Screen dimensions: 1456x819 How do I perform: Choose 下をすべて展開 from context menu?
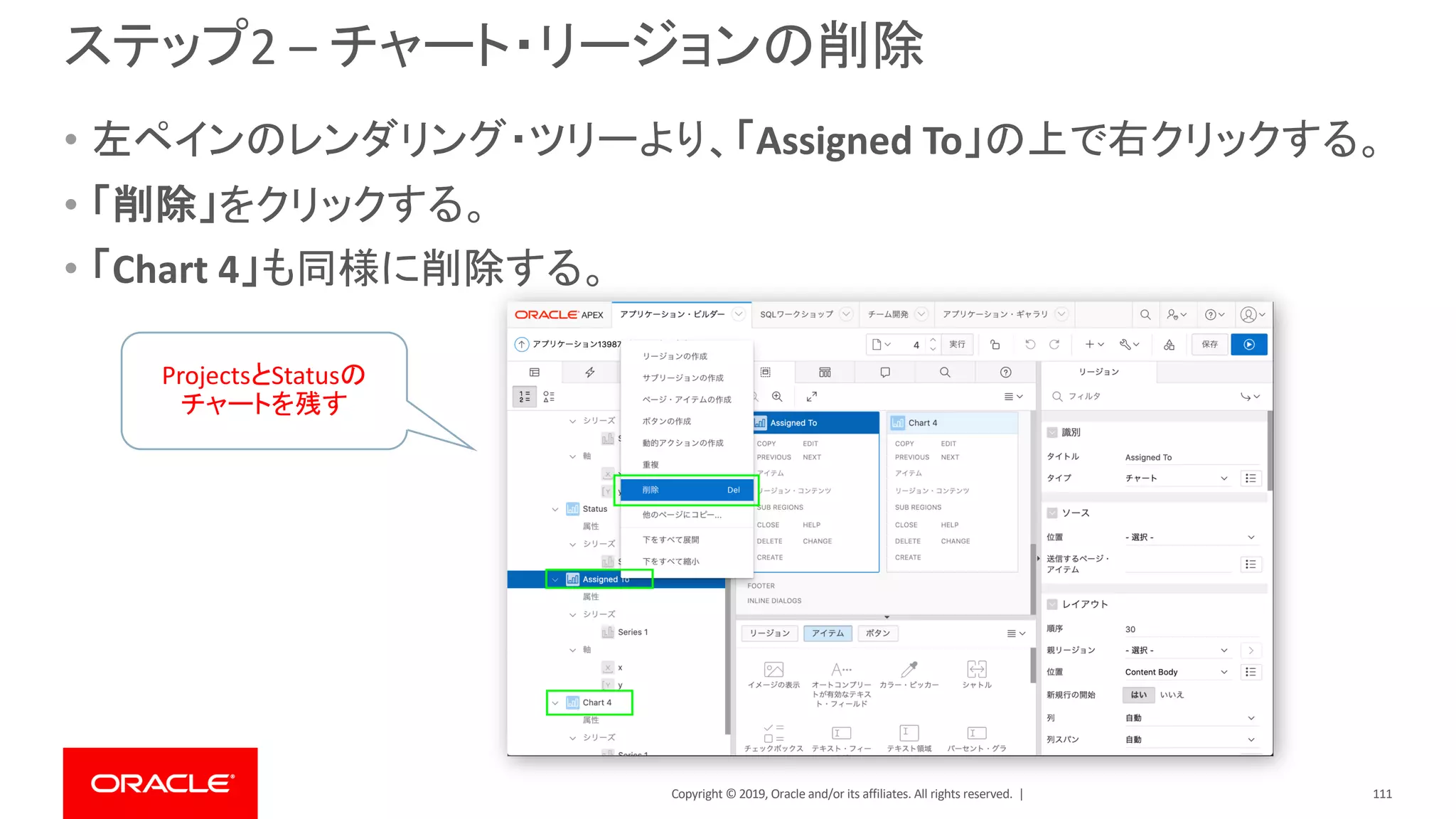pyautogui.click(x=687, y=540)
